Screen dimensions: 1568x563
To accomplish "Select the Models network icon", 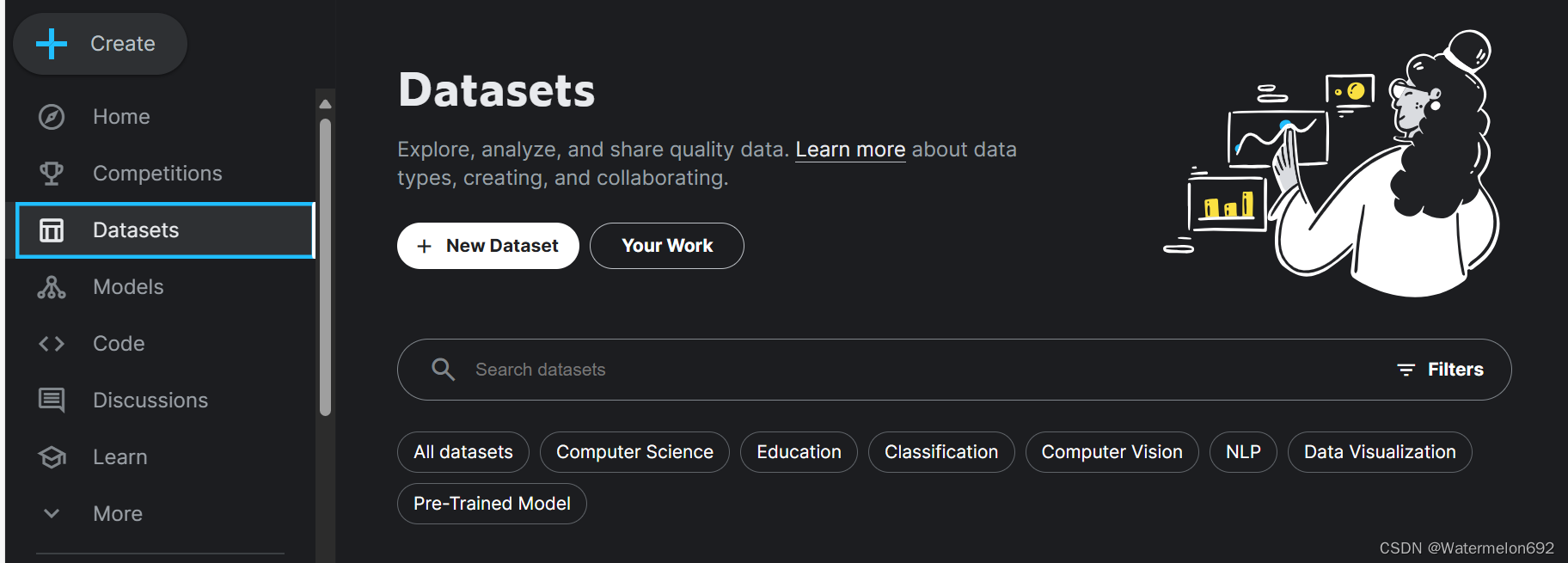I will (52, 286).
